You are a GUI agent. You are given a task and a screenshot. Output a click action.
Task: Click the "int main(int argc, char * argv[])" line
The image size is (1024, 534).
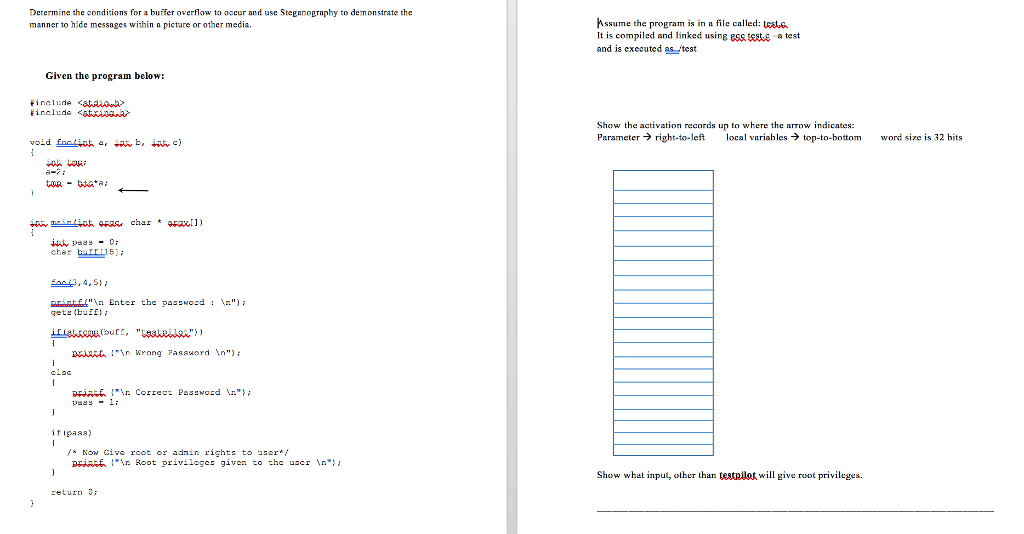pyautogui.click(x=116, y=223)
